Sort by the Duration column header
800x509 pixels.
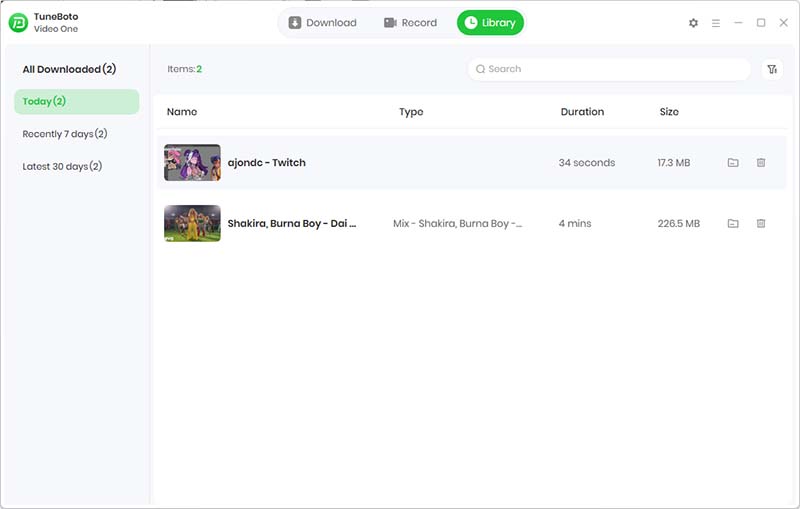click(582, 112)
